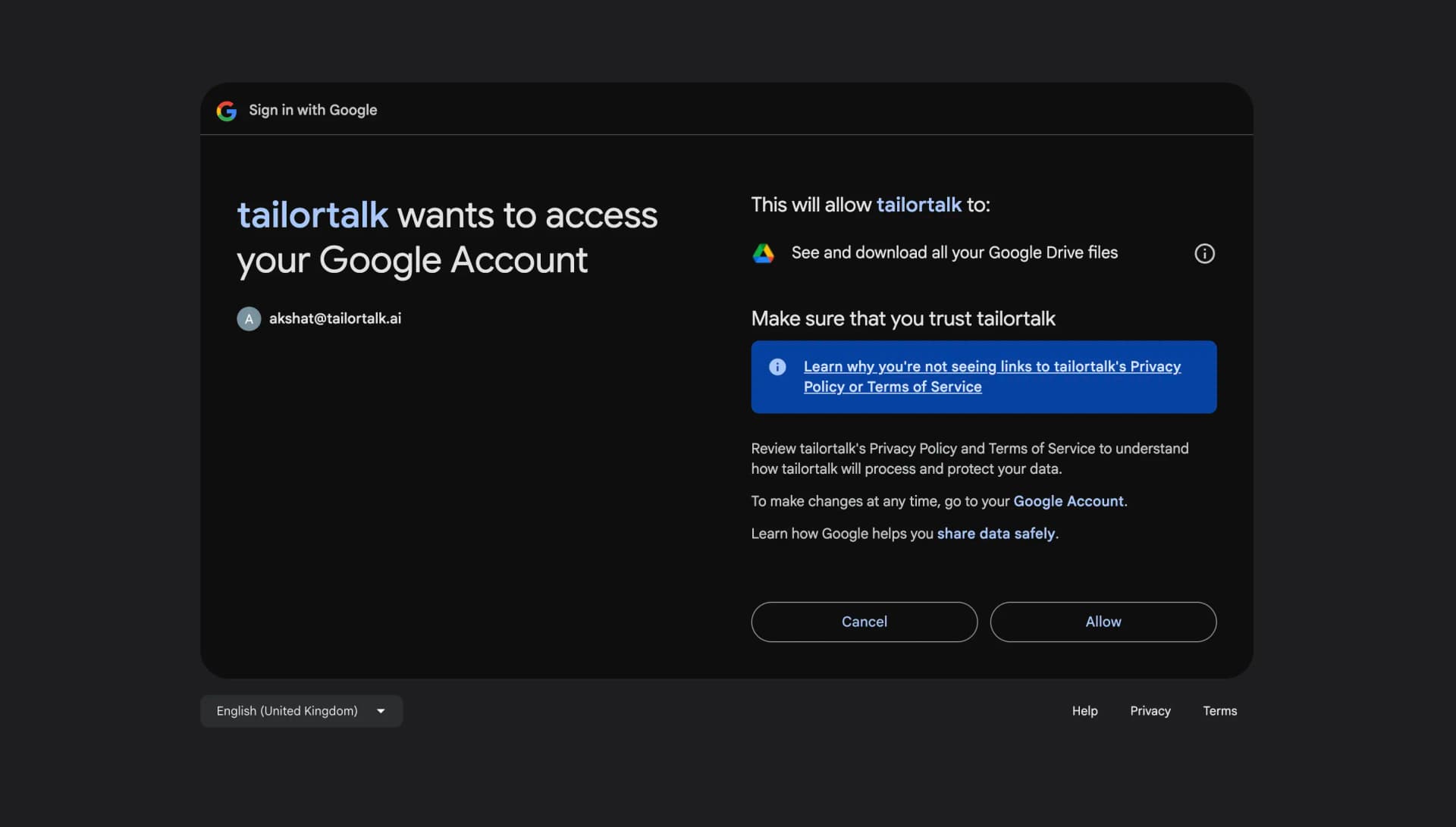1456x827 pixels.
Task: Open the share data safely link
Action: 996,534
